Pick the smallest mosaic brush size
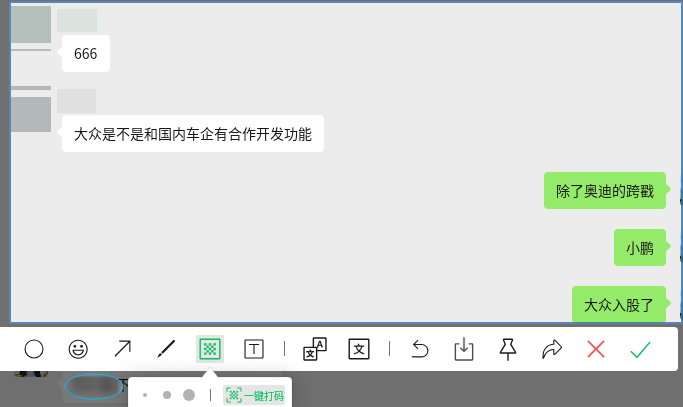Viewport: 683px width, 407px height. click(145, 395)
